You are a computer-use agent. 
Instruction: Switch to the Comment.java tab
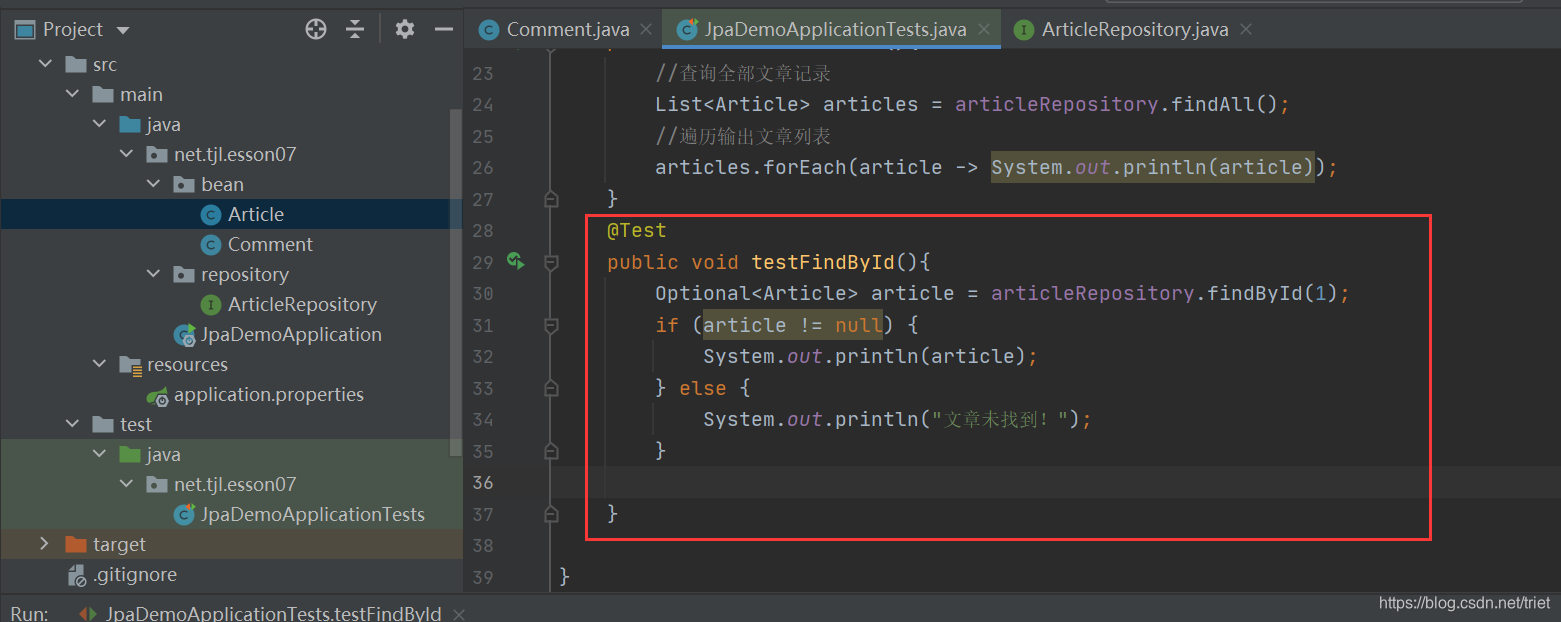tap(568, 29)
